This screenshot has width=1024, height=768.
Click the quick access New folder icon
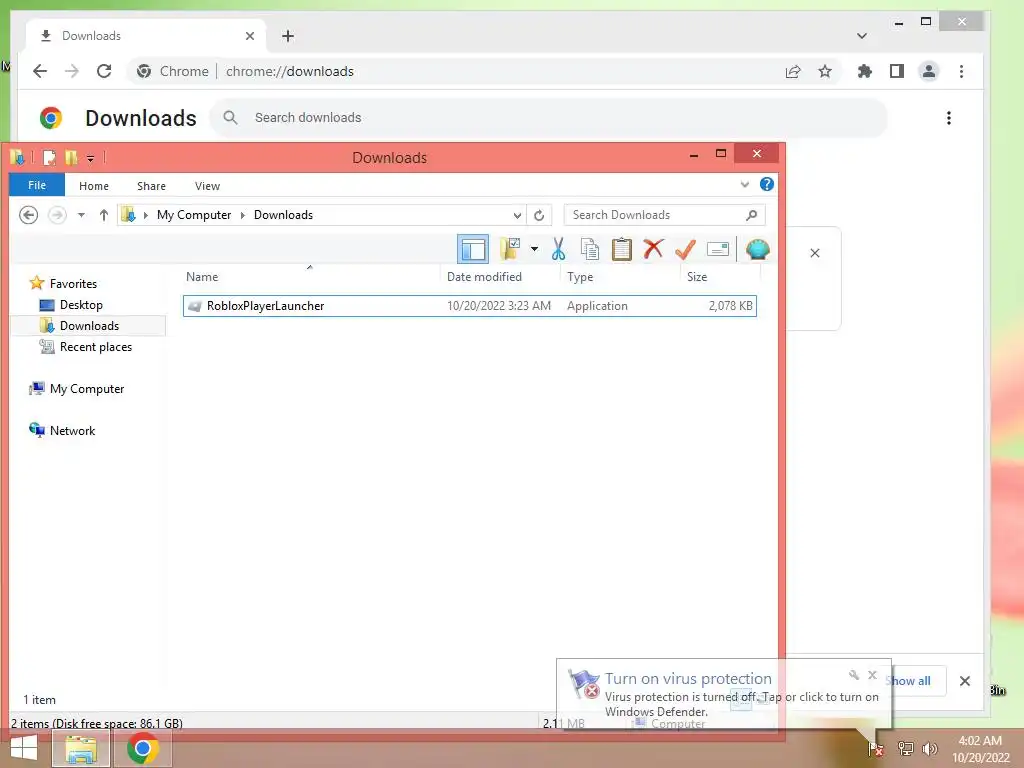tap(71, 157)
